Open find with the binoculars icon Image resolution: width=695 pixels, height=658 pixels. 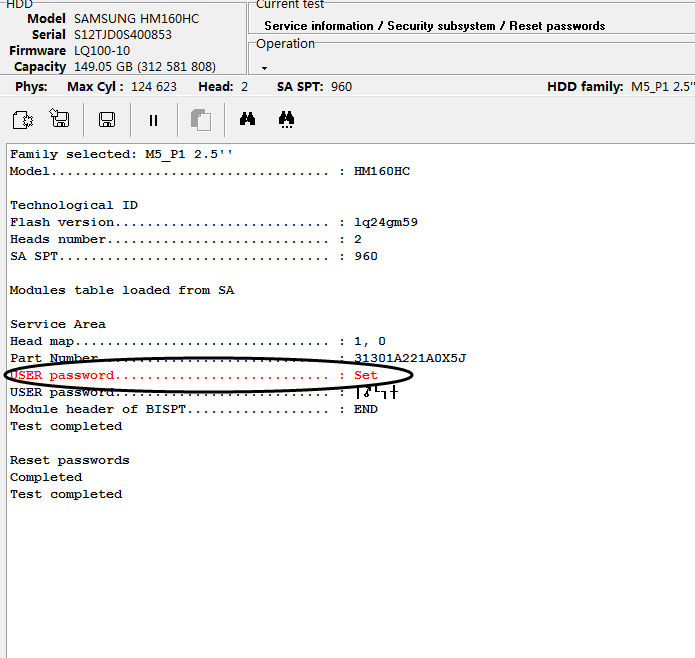[247, 120]
